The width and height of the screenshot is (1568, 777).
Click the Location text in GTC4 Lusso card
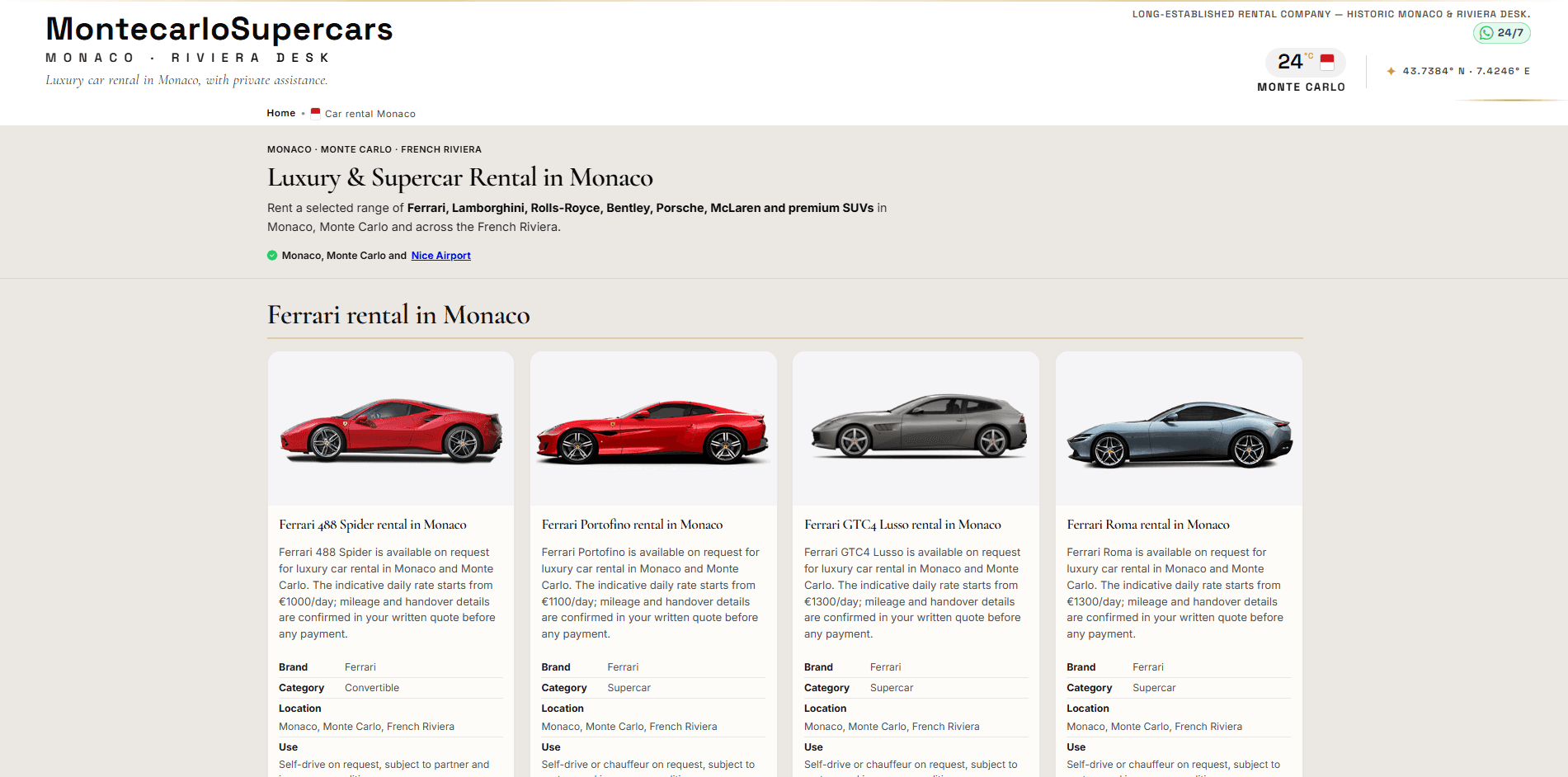coord(892,727)
